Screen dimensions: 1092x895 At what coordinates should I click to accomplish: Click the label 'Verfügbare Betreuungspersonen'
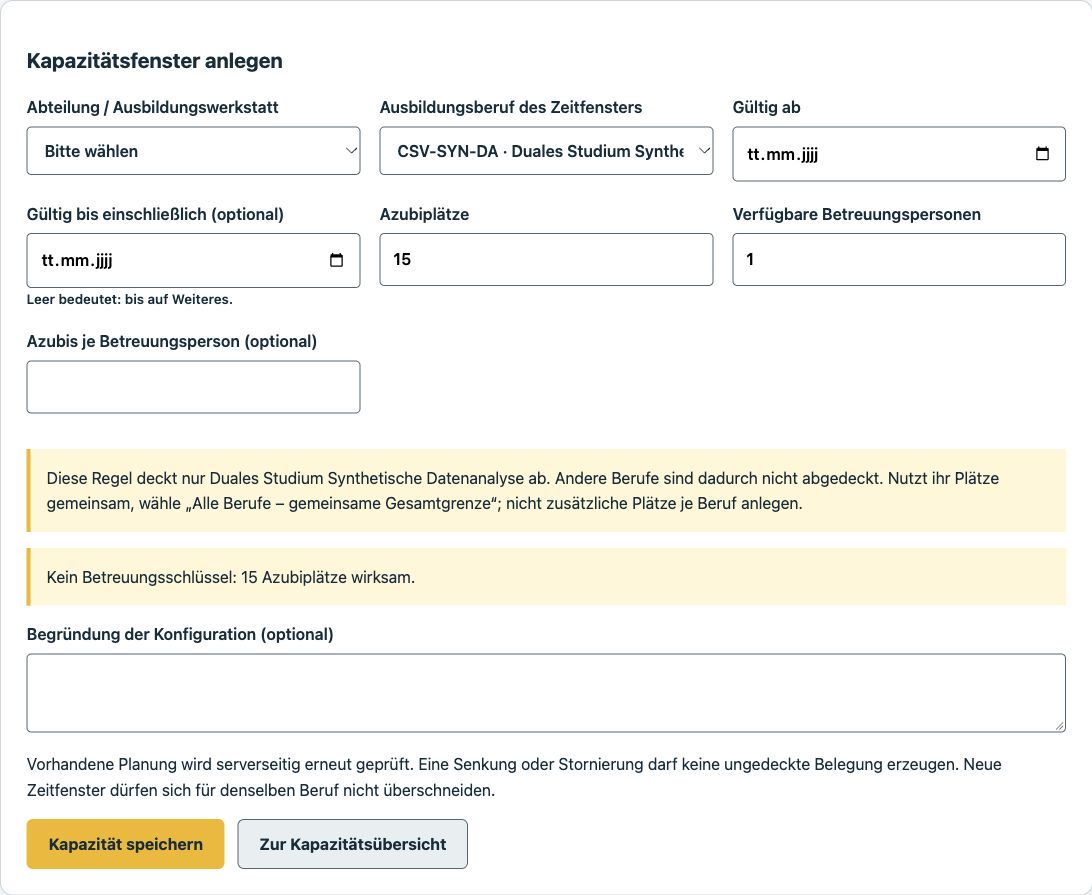point(857,215)
